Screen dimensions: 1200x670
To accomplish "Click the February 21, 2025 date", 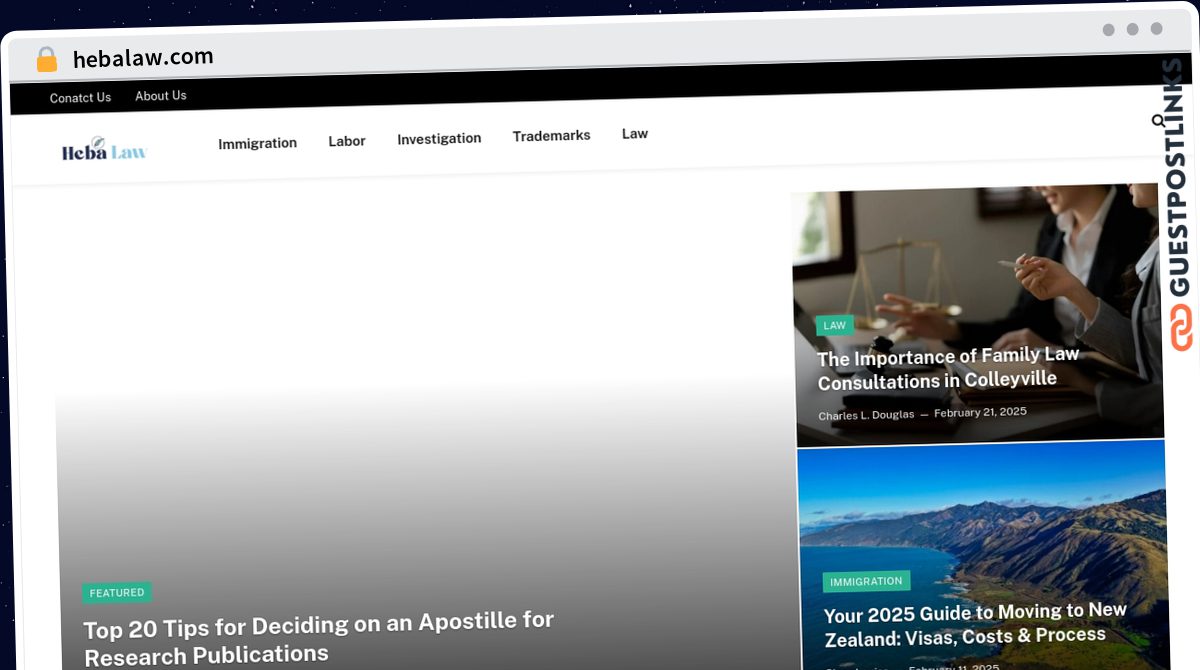I will [x=980, y=412].
